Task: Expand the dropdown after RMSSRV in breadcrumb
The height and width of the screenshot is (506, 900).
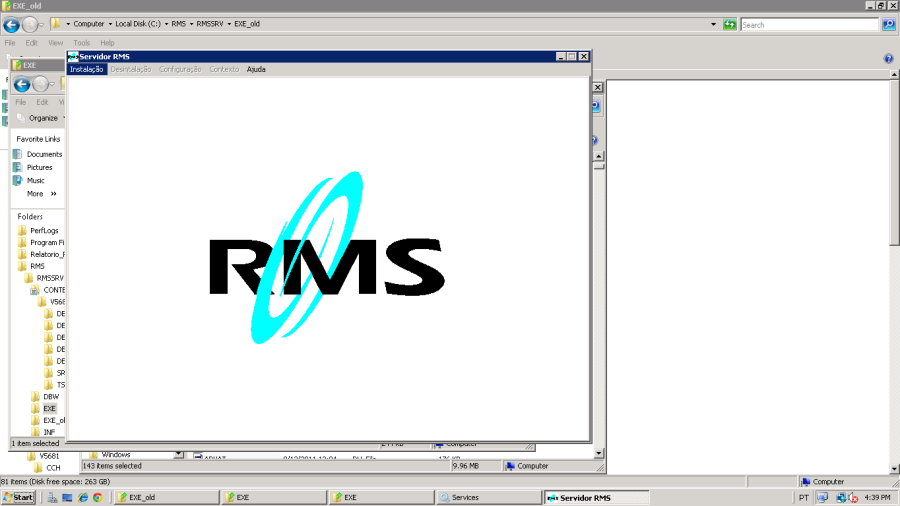Action: (x=228, y=24)
